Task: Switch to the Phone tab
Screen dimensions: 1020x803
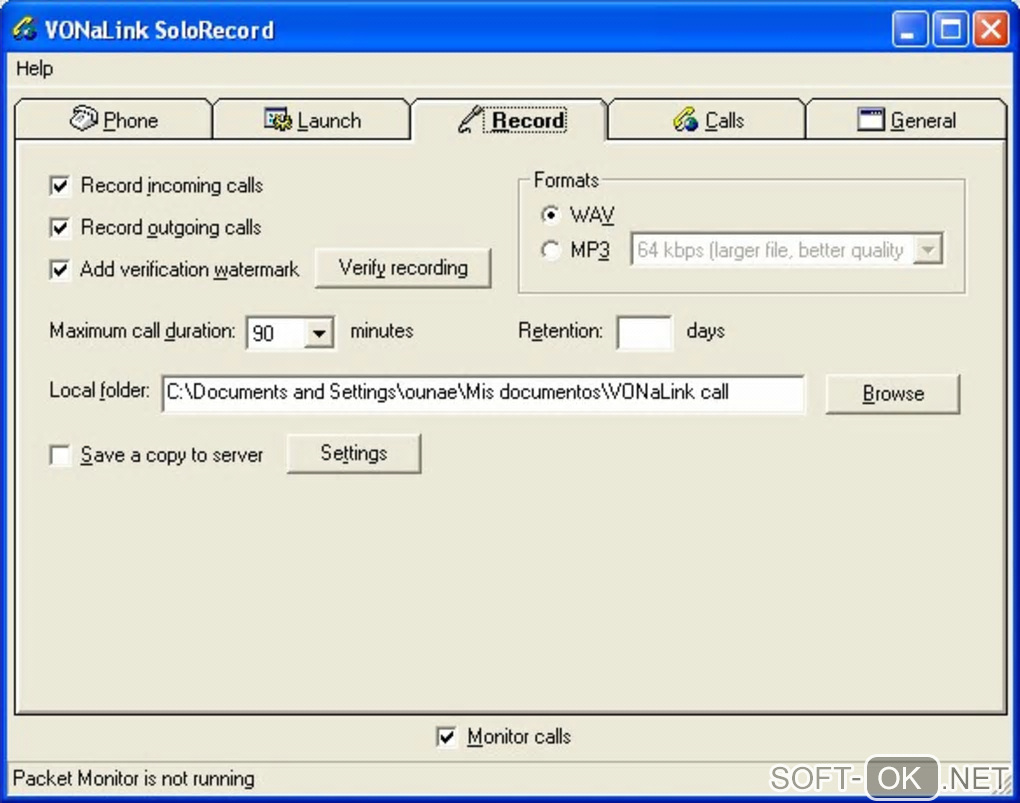Action: coord(114,120)
